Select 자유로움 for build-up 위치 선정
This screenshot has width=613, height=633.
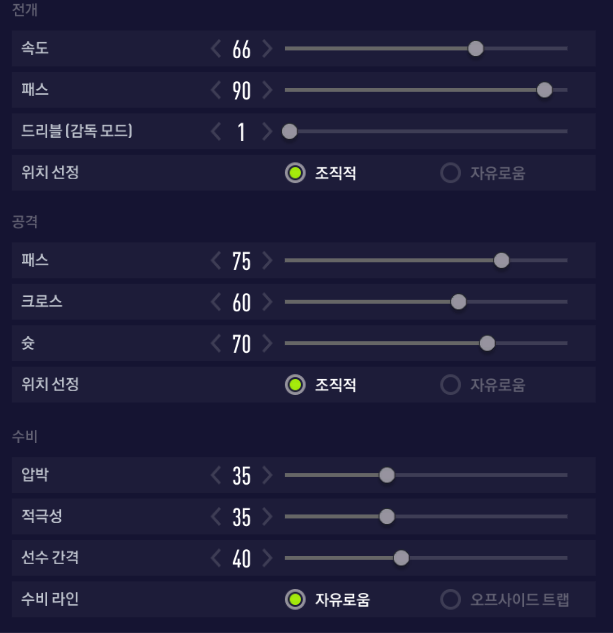[x=451, y=173]
